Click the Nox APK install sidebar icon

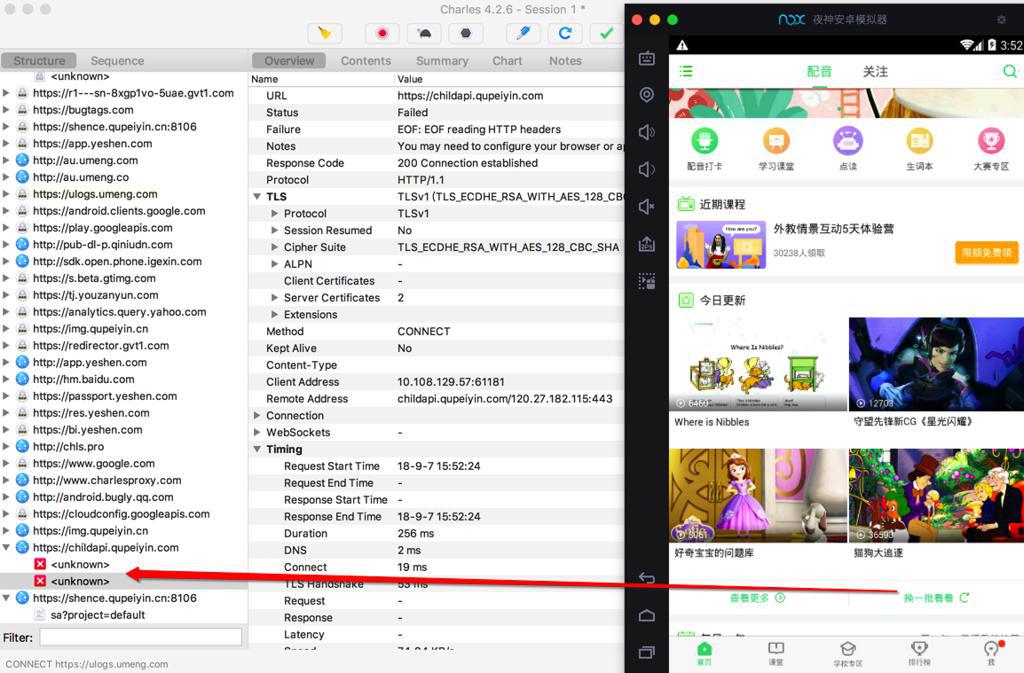(647, 244)
